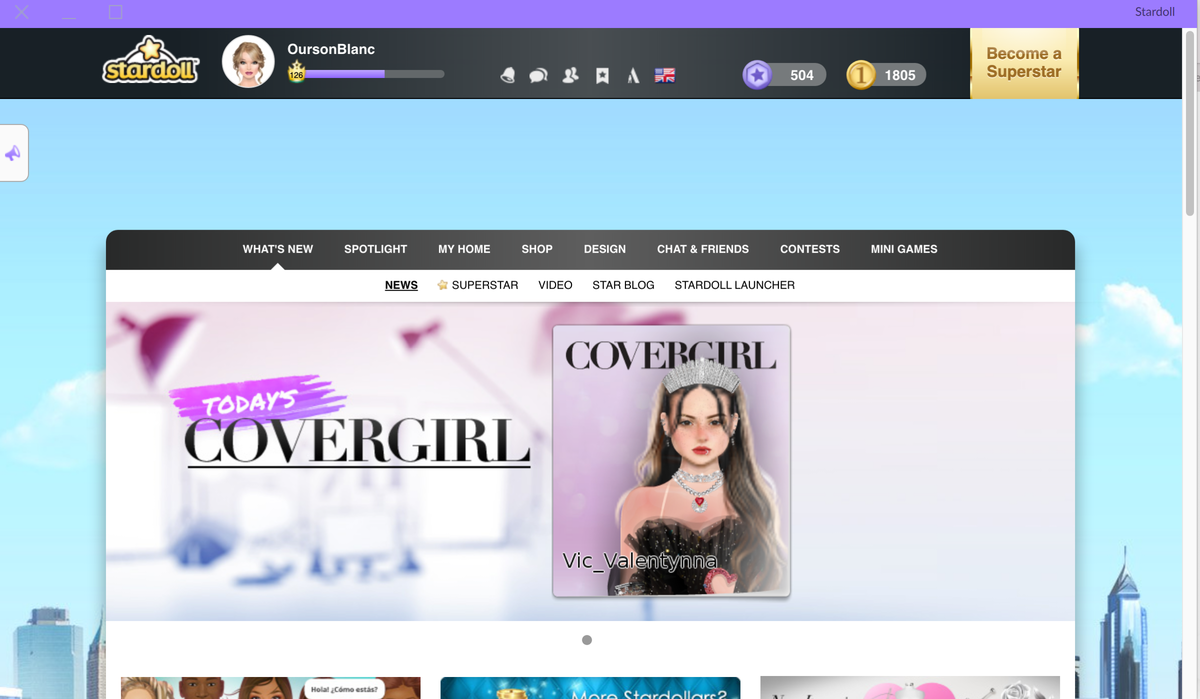1200x699 pixels.
Task: Select the Superstar subtab
Action: [x=478, y=285]
